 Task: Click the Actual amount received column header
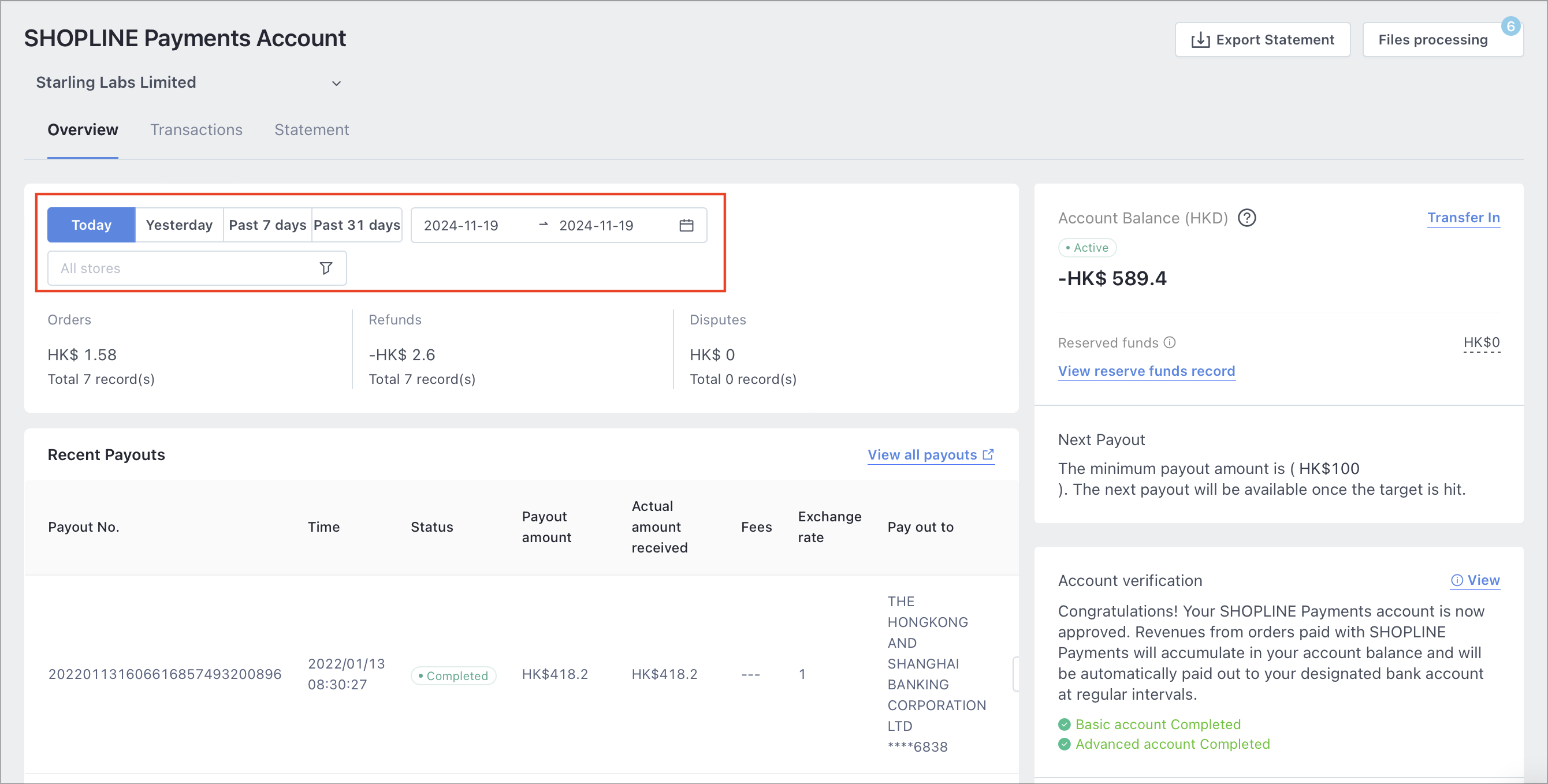coord(659,527)
